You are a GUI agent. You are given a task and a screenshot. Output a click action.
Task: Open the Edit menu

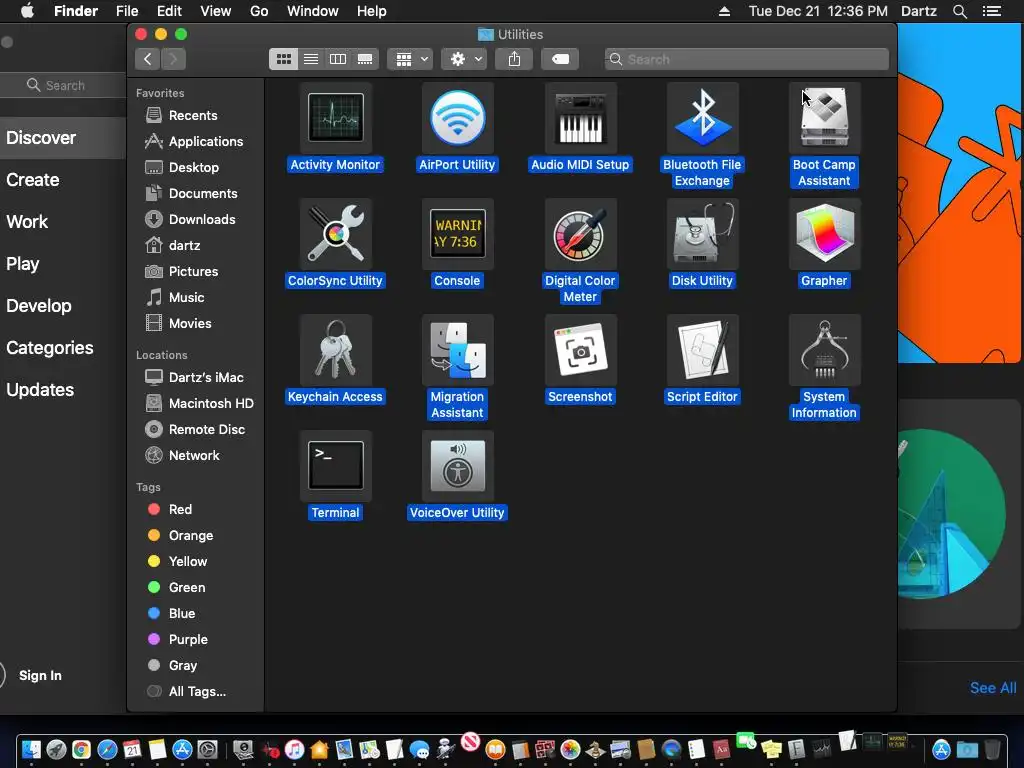pyautogui.click(x=169, y=11)
